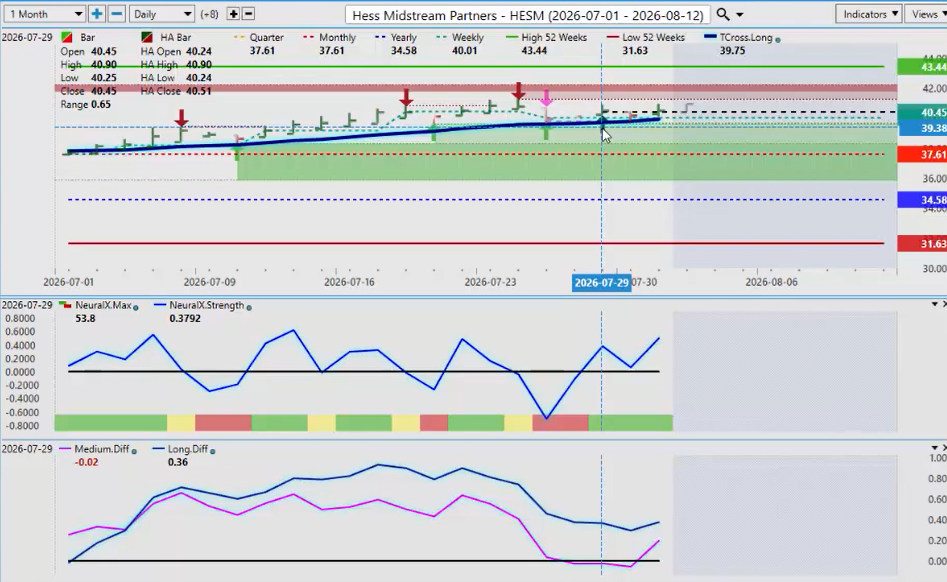
Task: Open the Indicators dropdown menu
Action: [868, 14]
